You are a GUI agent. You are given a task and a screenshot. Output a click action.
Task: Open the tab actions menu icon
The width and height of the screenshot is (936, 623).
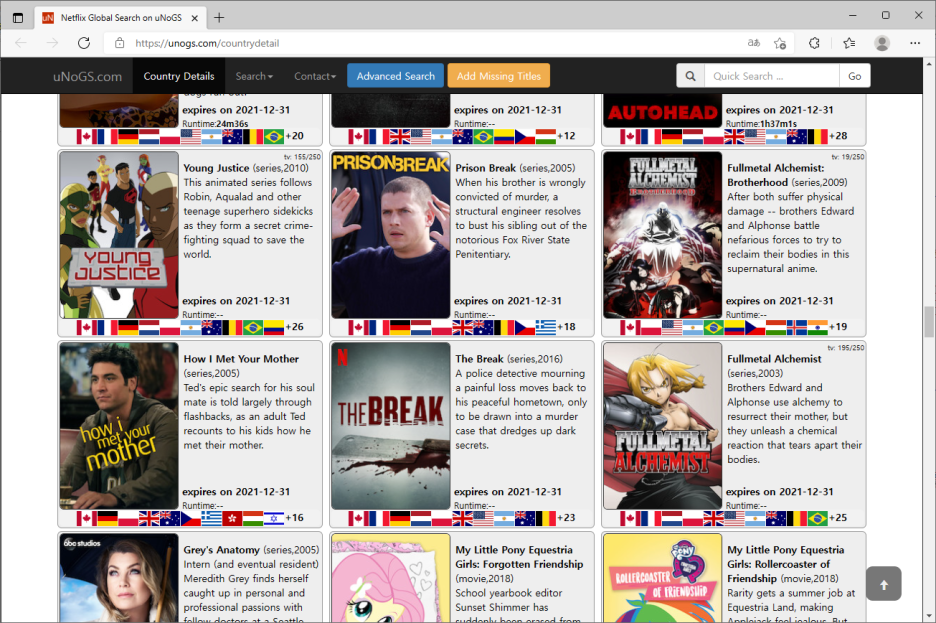18,18
